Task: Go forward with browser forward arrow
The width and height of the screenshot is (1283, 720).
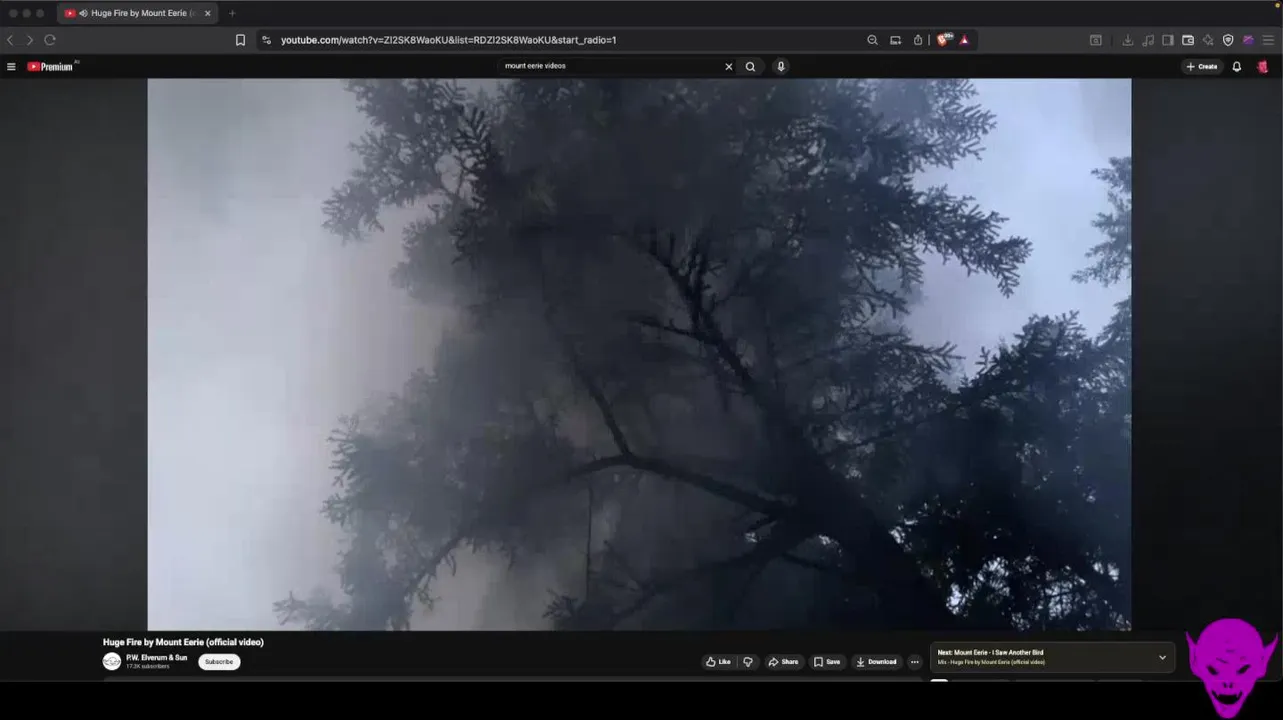Action: pos(29,40)
